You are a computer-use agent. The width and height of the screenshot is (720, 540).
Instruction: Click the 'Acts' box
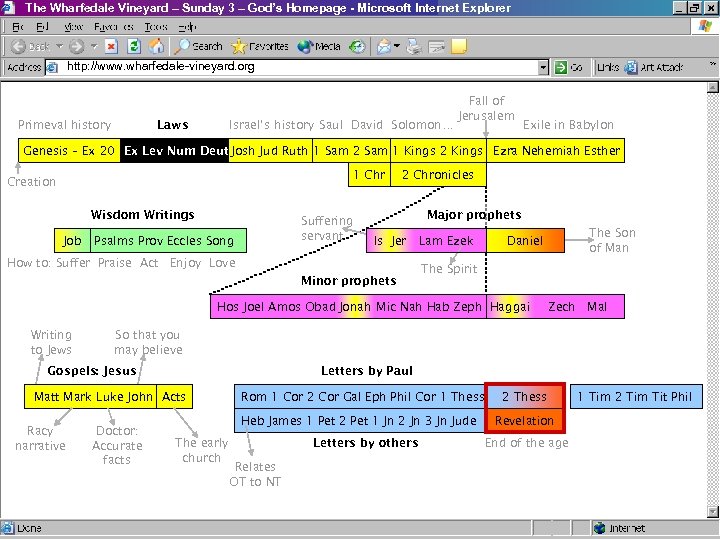(x=174, y=396)
